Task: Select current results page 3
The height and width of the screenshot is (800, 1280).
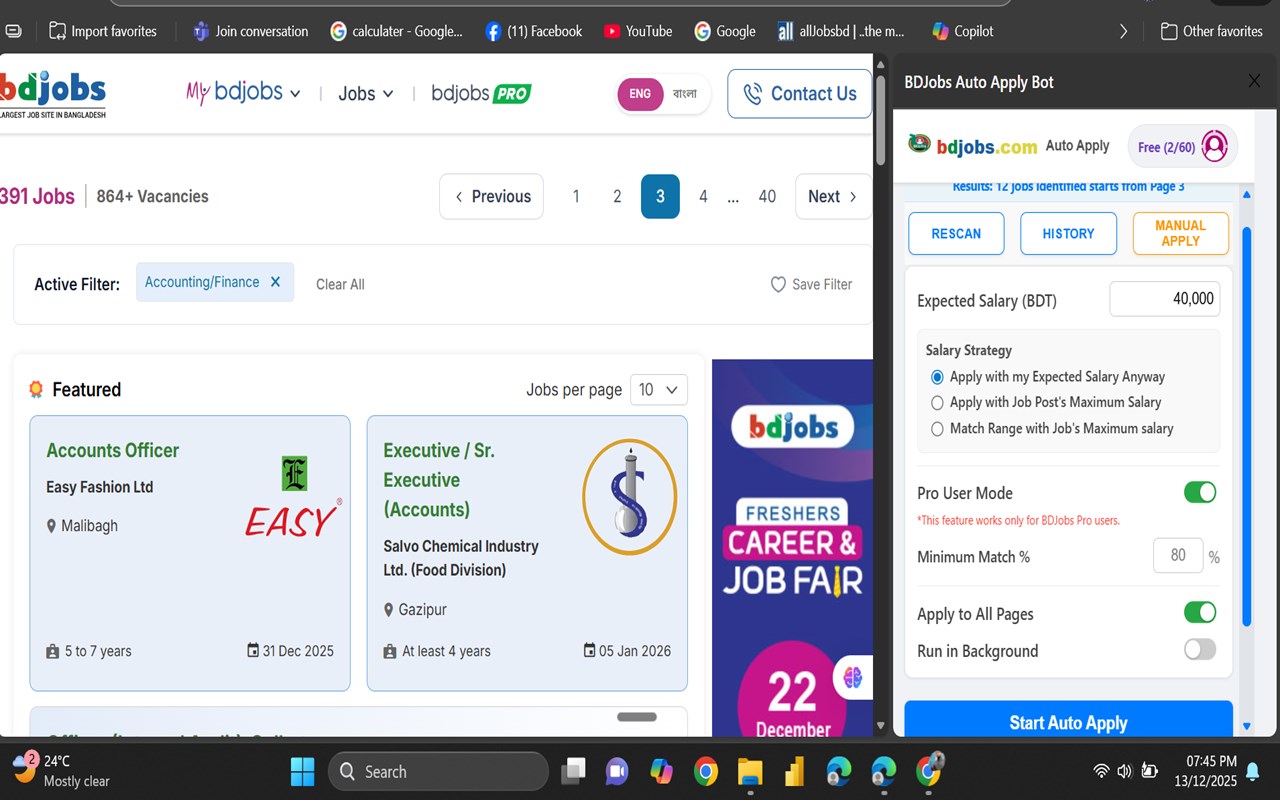Action: [x=660, y=197]
